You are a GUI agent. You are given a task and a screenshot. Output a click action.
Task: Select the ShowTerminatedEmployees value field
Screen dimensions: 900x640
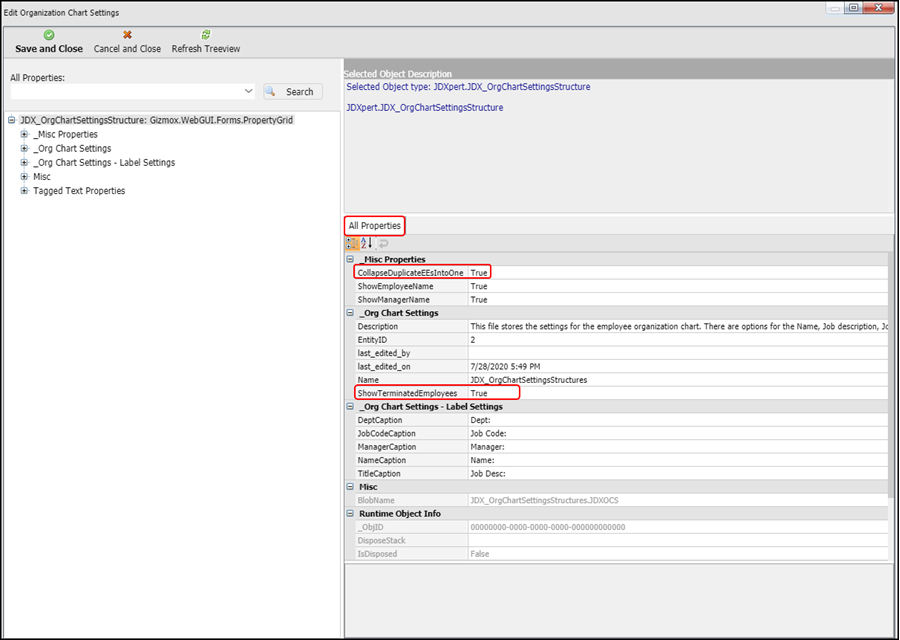pos(479,394)
